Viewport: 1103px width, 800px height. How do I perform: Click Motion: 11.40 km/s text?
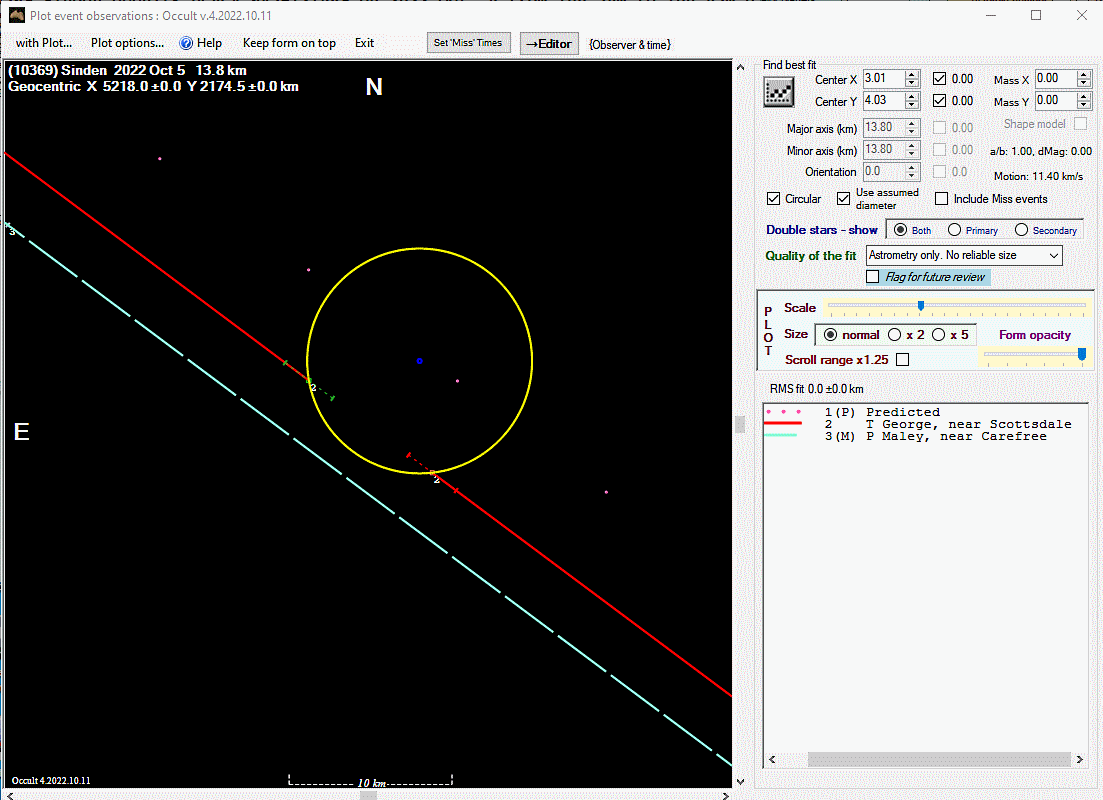pyautogui.click(x=1038, y=176)
